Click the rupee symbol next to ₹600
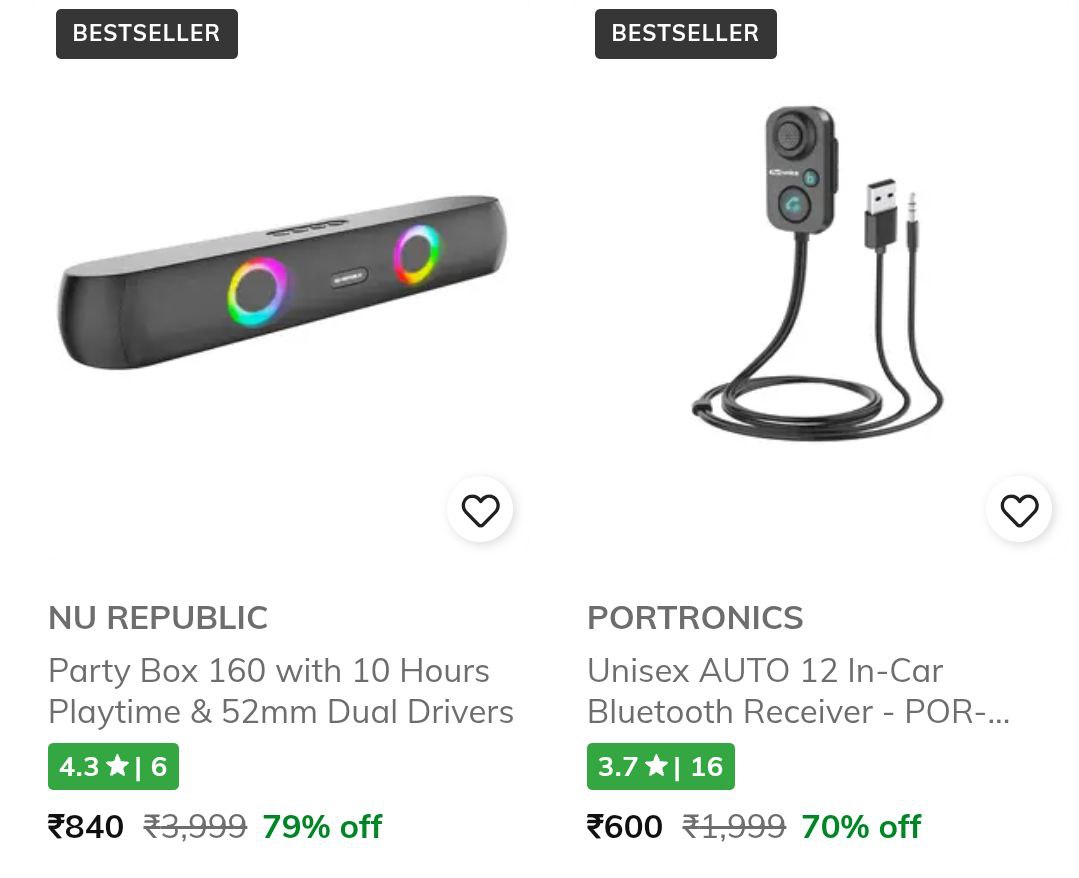 [x=595, y=826]
